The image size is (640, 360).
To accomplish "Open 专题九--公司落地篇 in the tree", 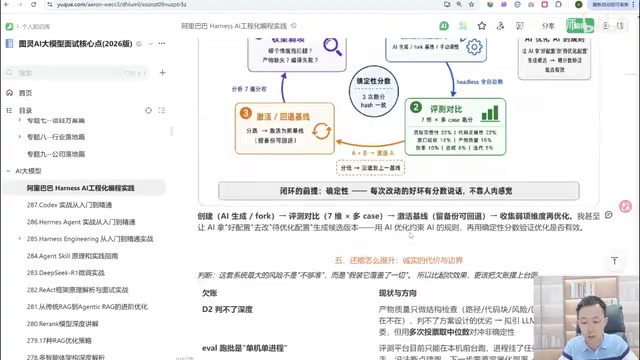I will tap(56, 154).
